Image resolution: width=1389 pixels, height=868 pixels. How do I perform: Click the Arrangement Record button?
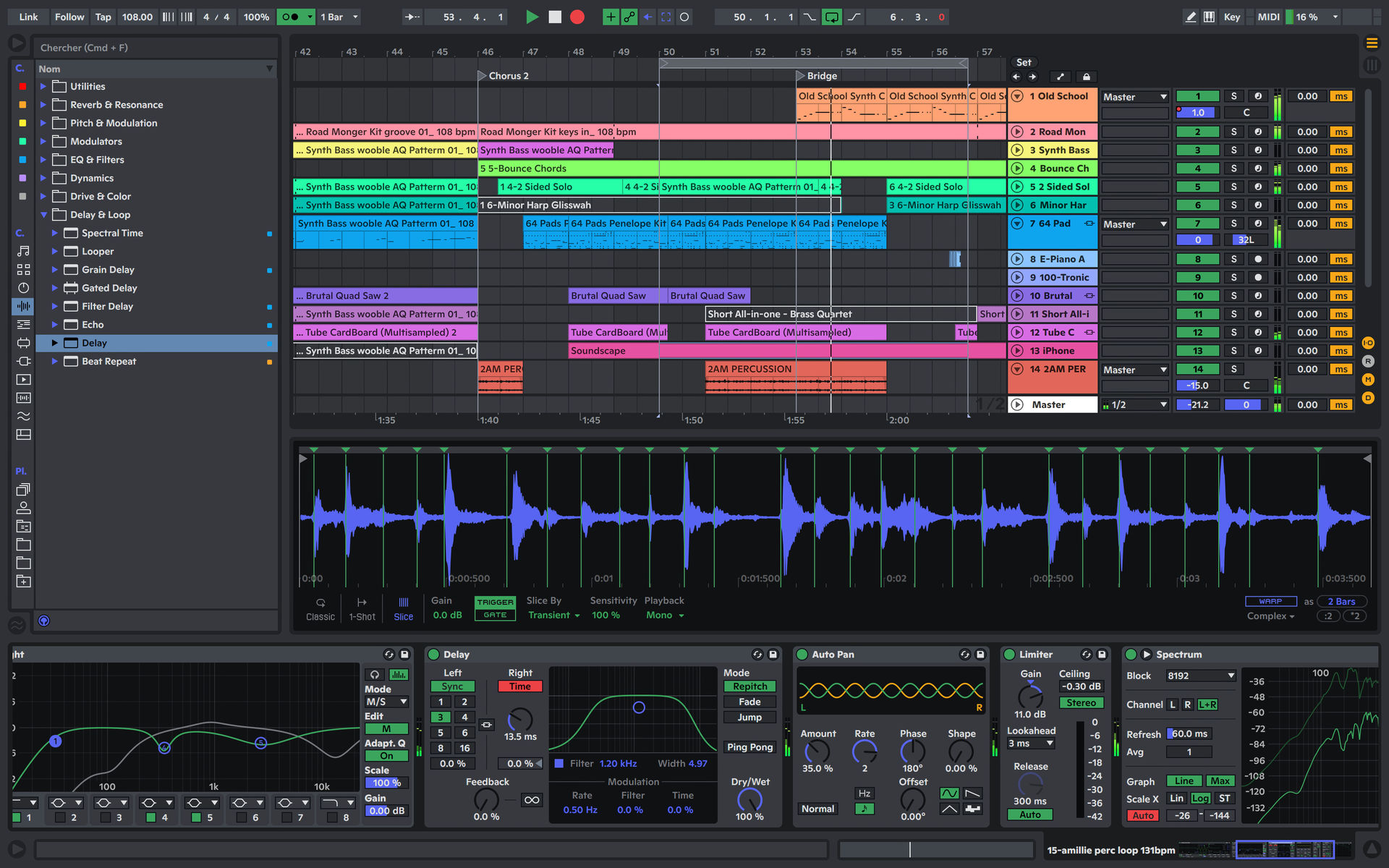[577, 17]
